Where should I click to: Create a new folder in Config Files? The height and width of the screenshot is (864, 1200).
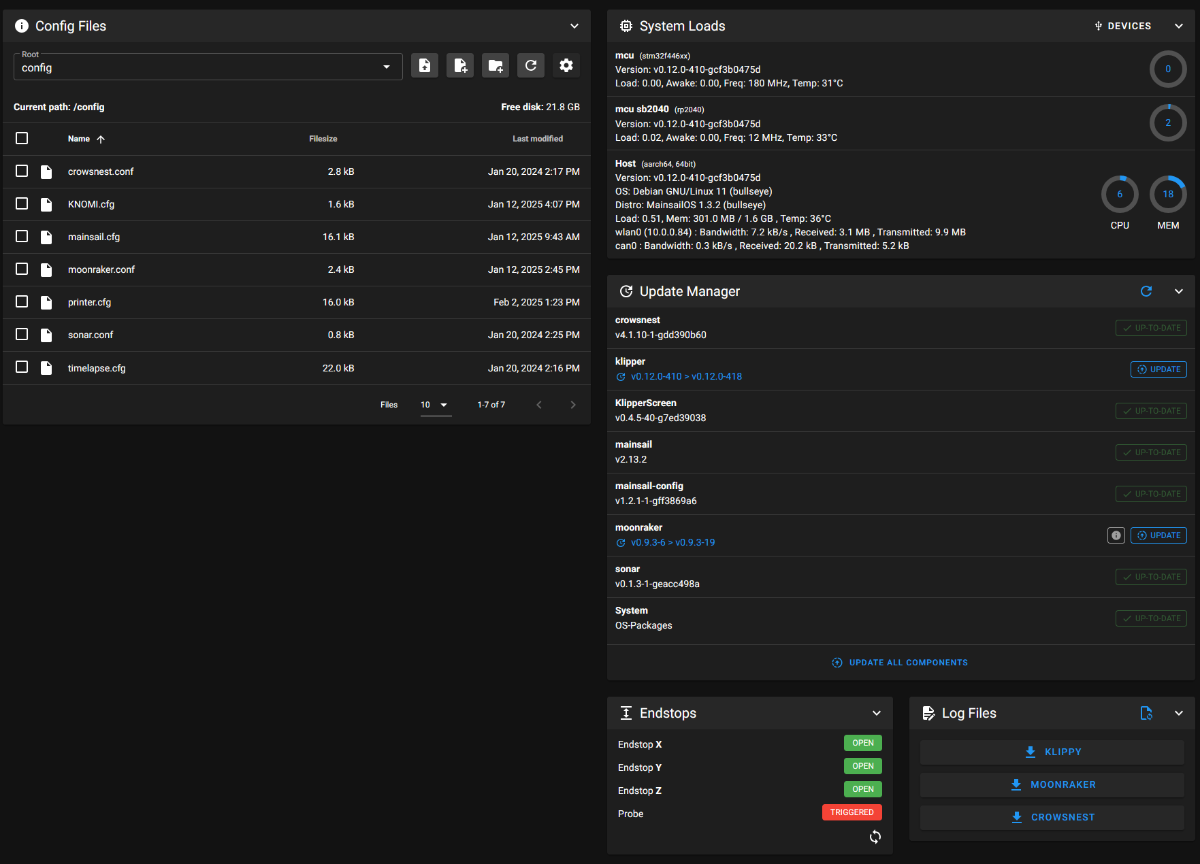click(x=495, y=66)
